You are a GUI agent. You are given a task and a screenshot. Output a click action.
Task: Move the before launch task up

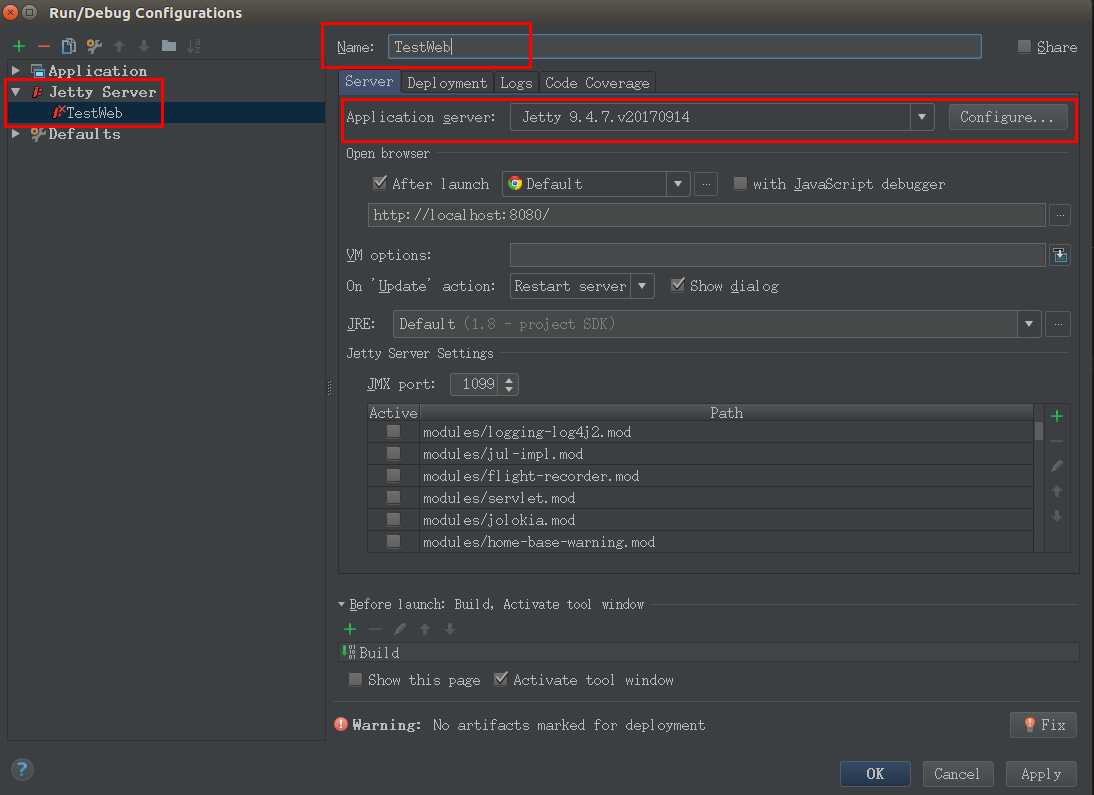[x=425, y=629]
